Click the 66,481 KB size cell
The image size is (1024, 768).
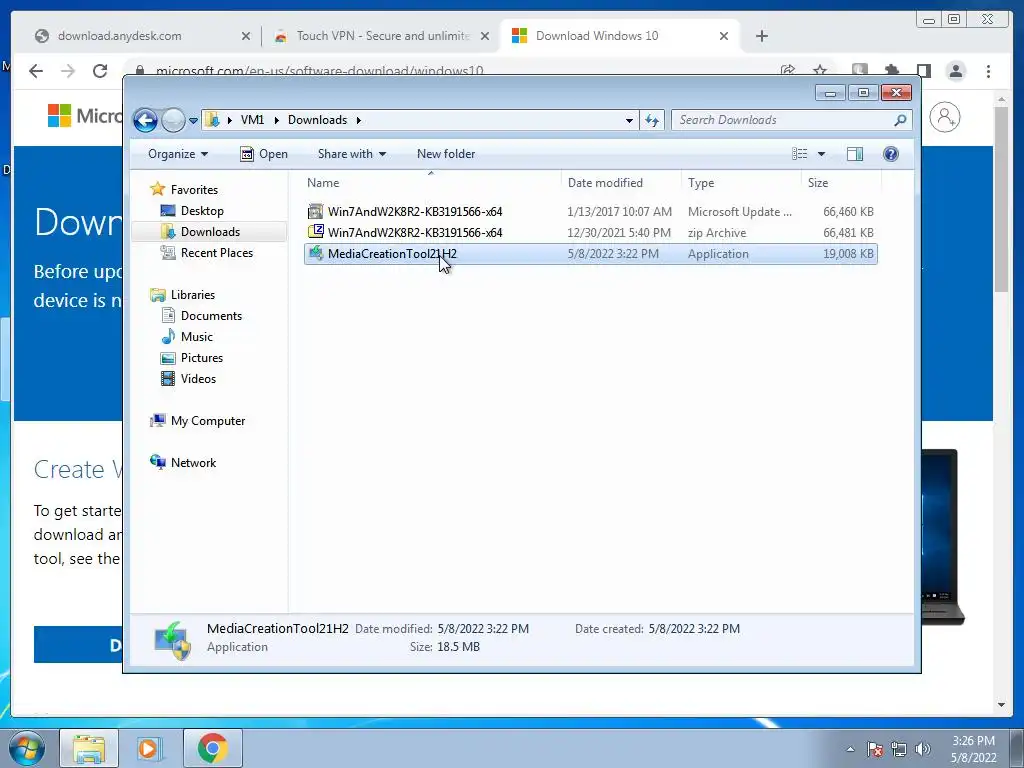pos(848,232)
